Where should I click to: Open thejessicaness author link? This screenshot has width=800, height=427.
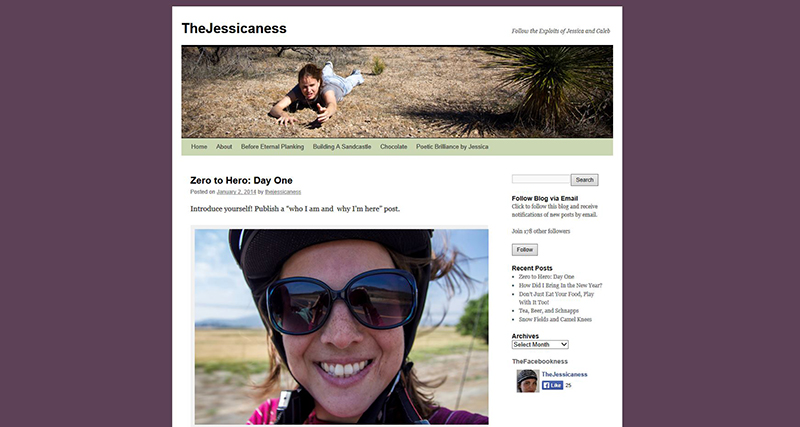283,192
